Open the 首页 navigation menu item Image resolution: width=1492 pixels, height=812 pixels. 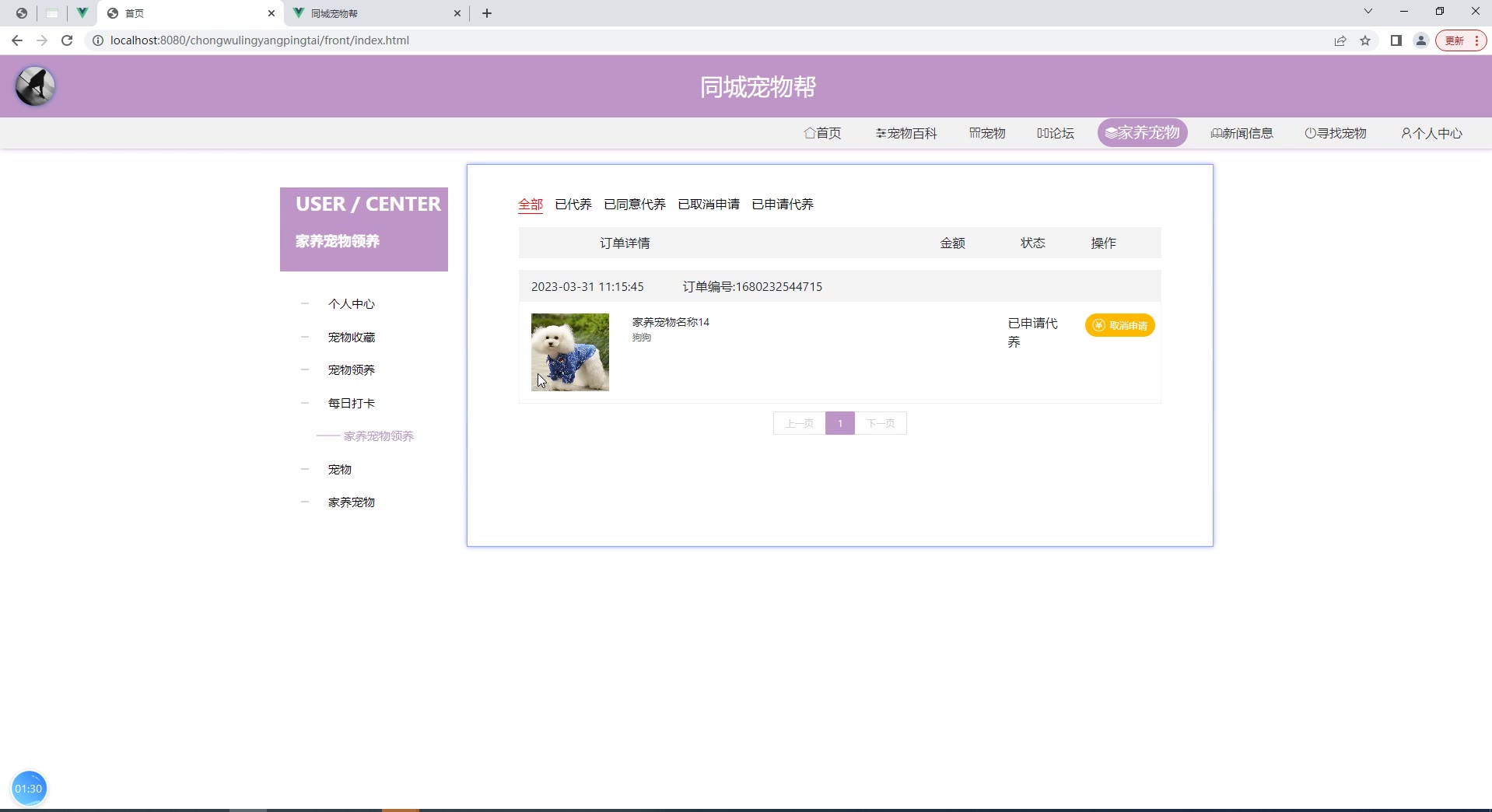click(x=822, y=133)
